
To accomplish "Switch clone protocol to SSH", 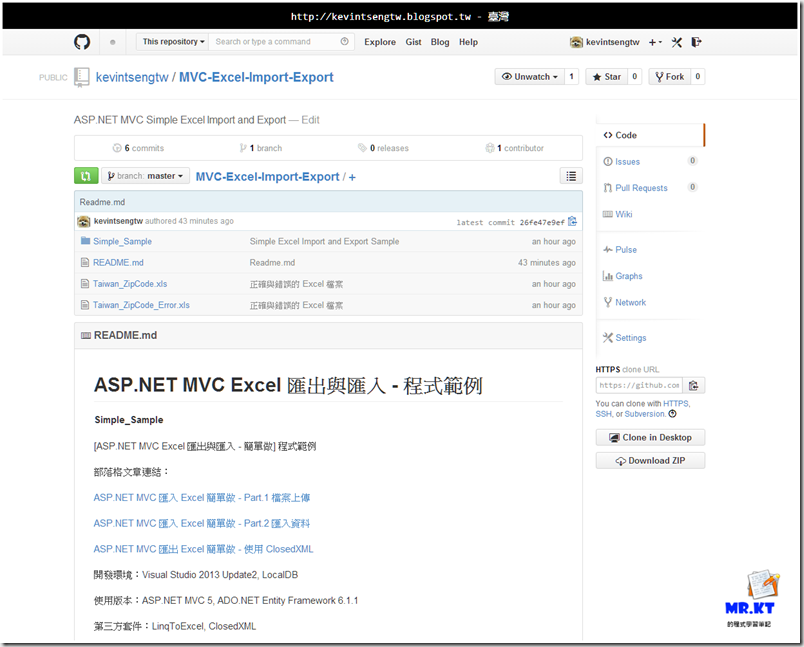I will click(x=604, y=414).
